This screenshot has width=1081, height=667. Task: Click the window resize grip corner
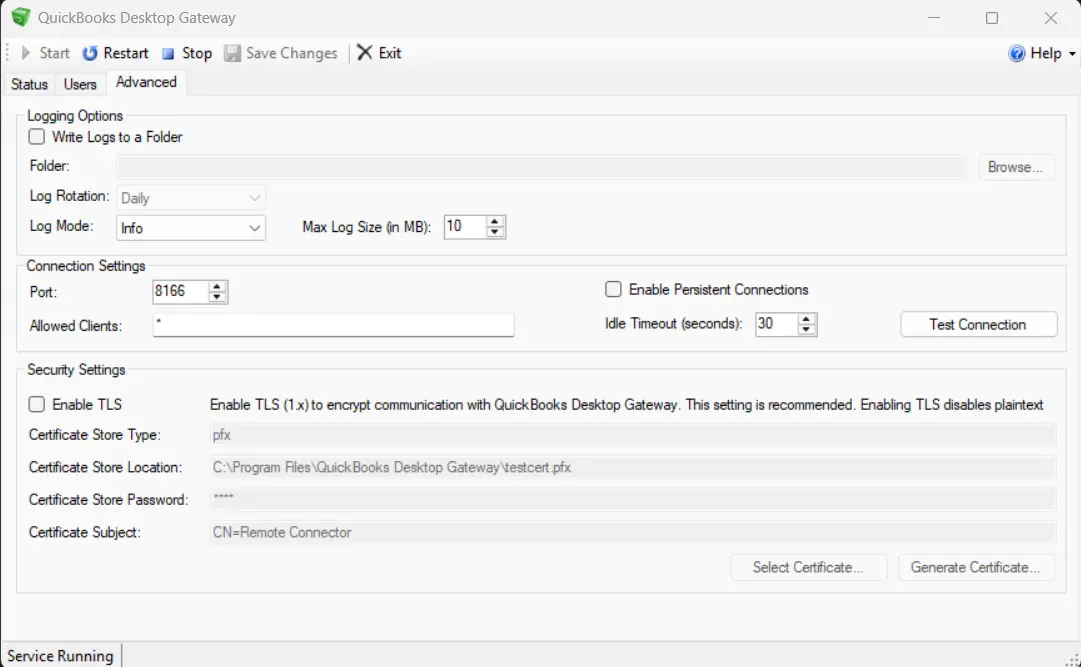[x=1073, y=659]
